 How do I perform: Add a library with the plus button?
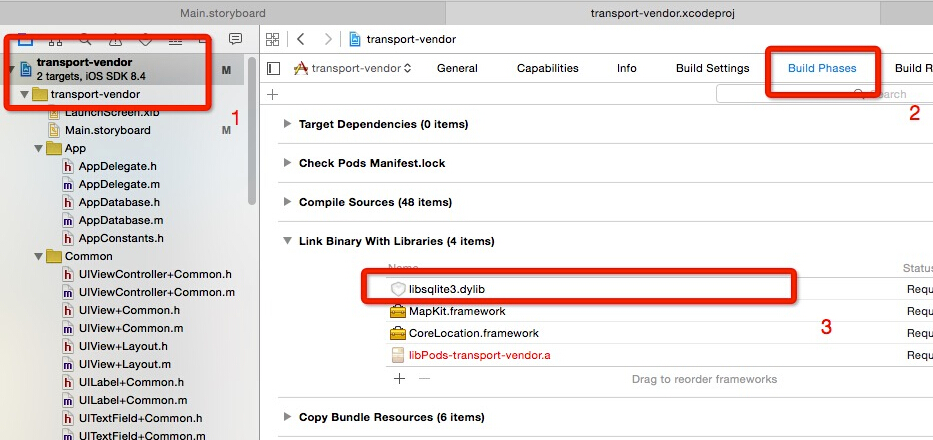(399, 379)
